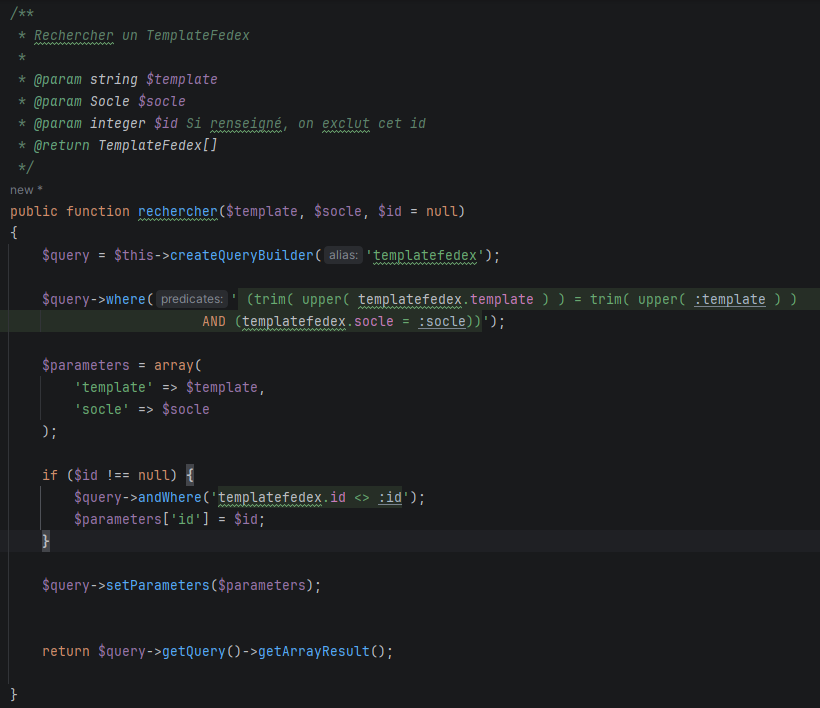The width and height of the screenshot is (820, 708).
Task: Click the null default value in the function signature
Action: click(x=441, y=211)
